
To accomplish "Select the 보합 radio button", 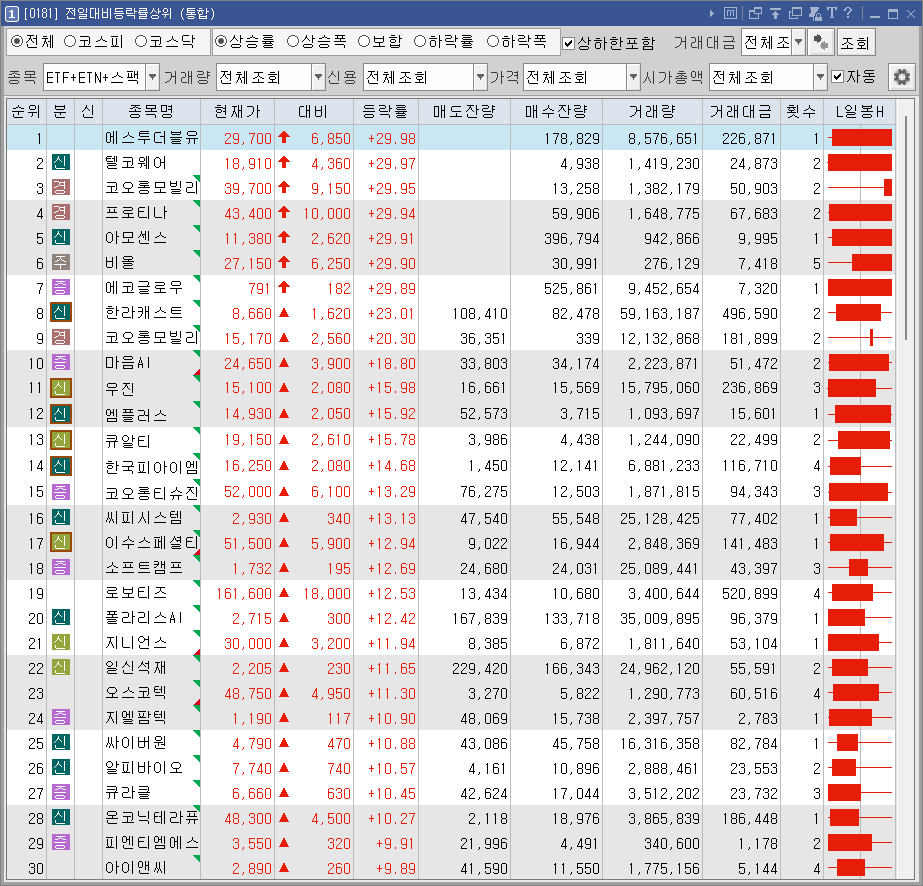I will [364, 41].
